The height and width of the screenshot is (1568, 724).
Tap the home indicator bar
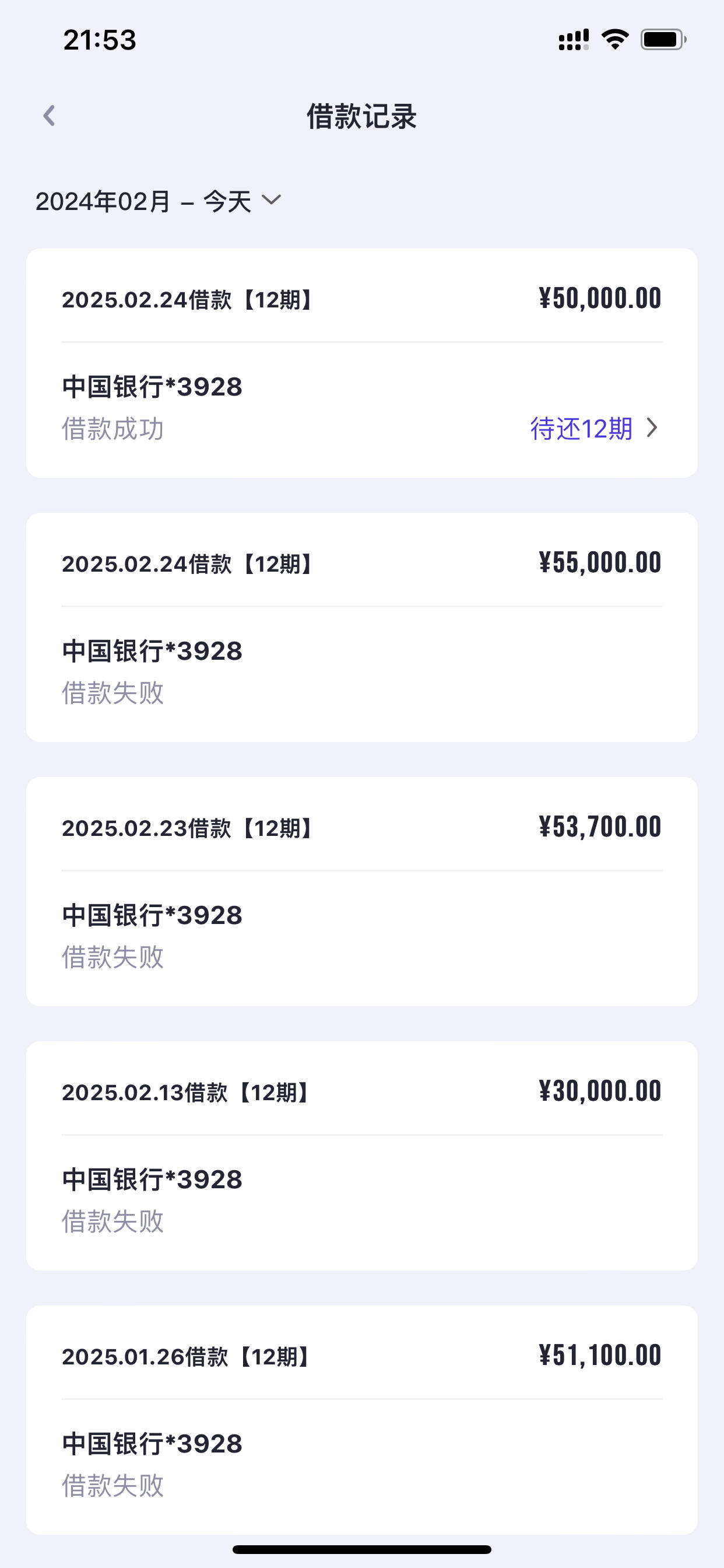pos(362,1549)
